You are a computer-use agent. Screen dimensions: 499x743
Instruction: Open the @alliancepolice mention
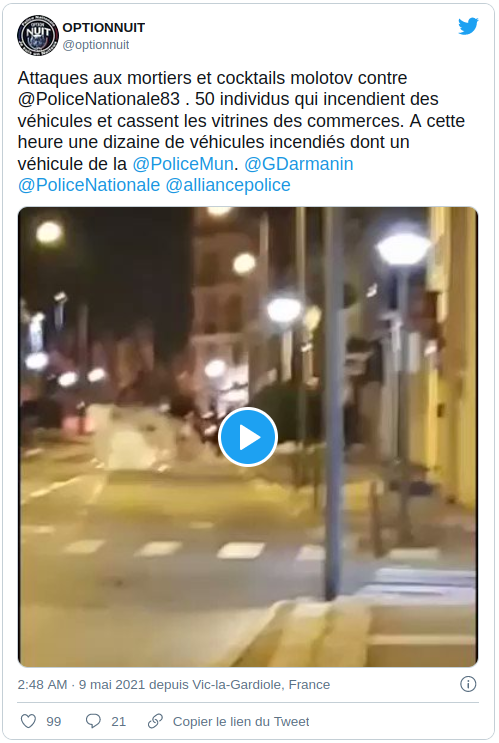(x=228, y=185)
